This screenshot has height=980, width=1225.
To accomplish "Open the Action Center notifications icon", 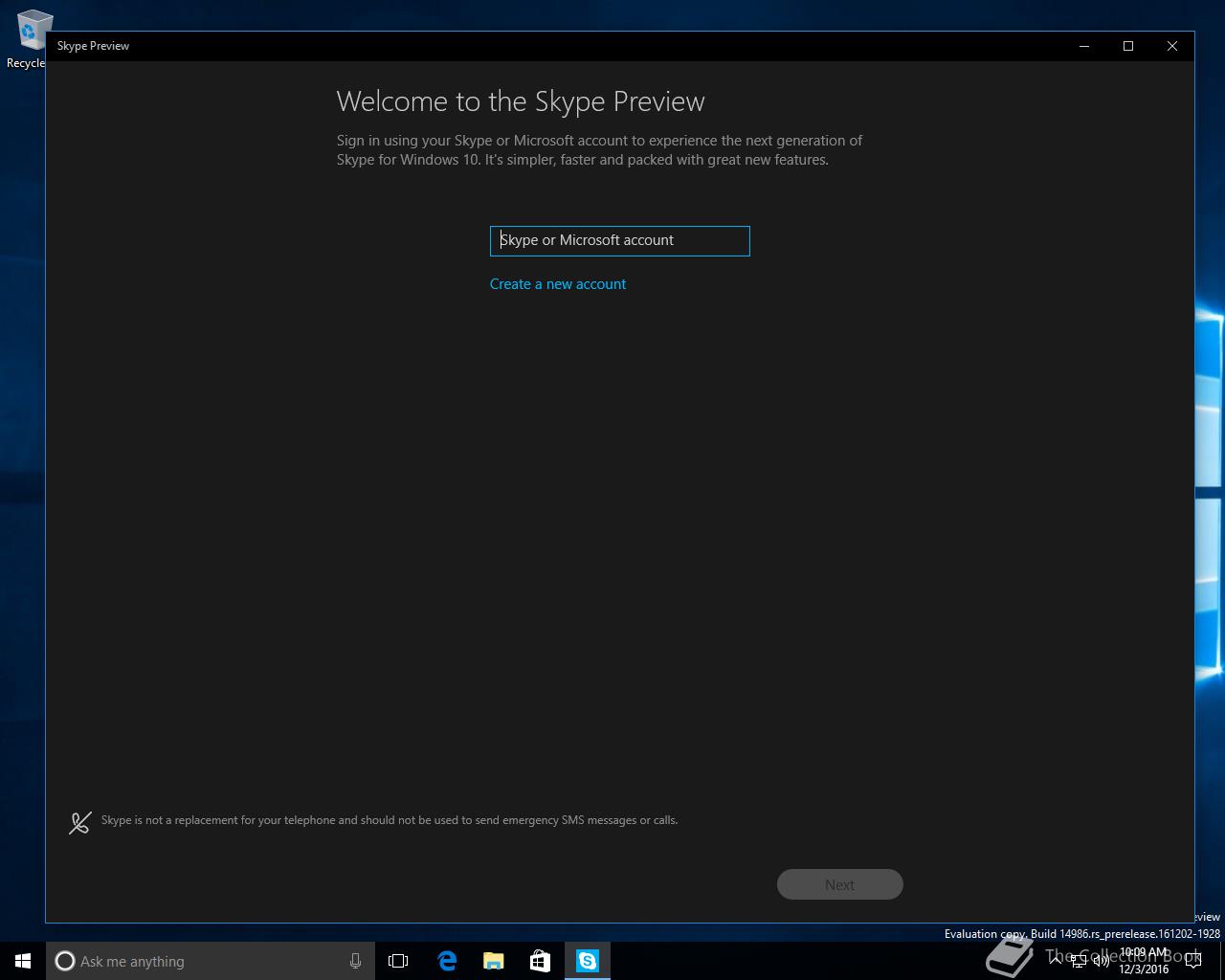I will pos(1193,961).
